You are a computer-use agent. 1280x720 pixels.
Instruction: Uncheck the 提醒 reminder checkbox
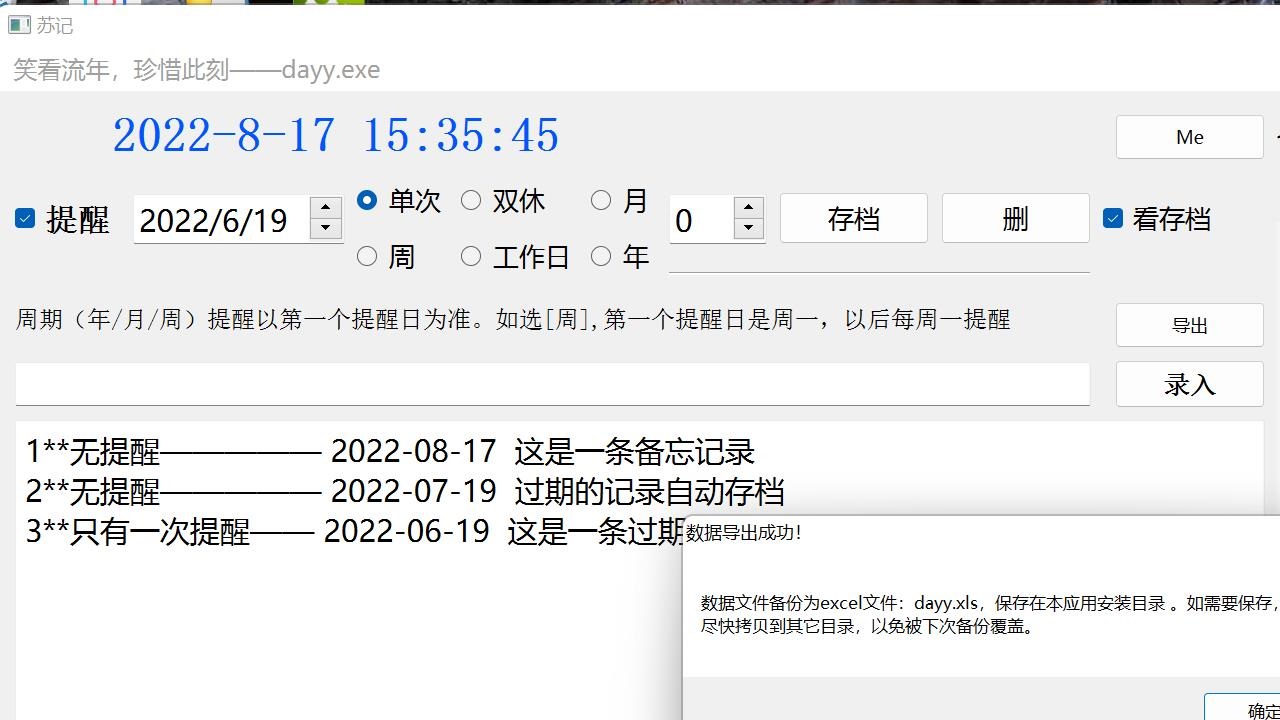pyautogui.click(x=23, y=218)
